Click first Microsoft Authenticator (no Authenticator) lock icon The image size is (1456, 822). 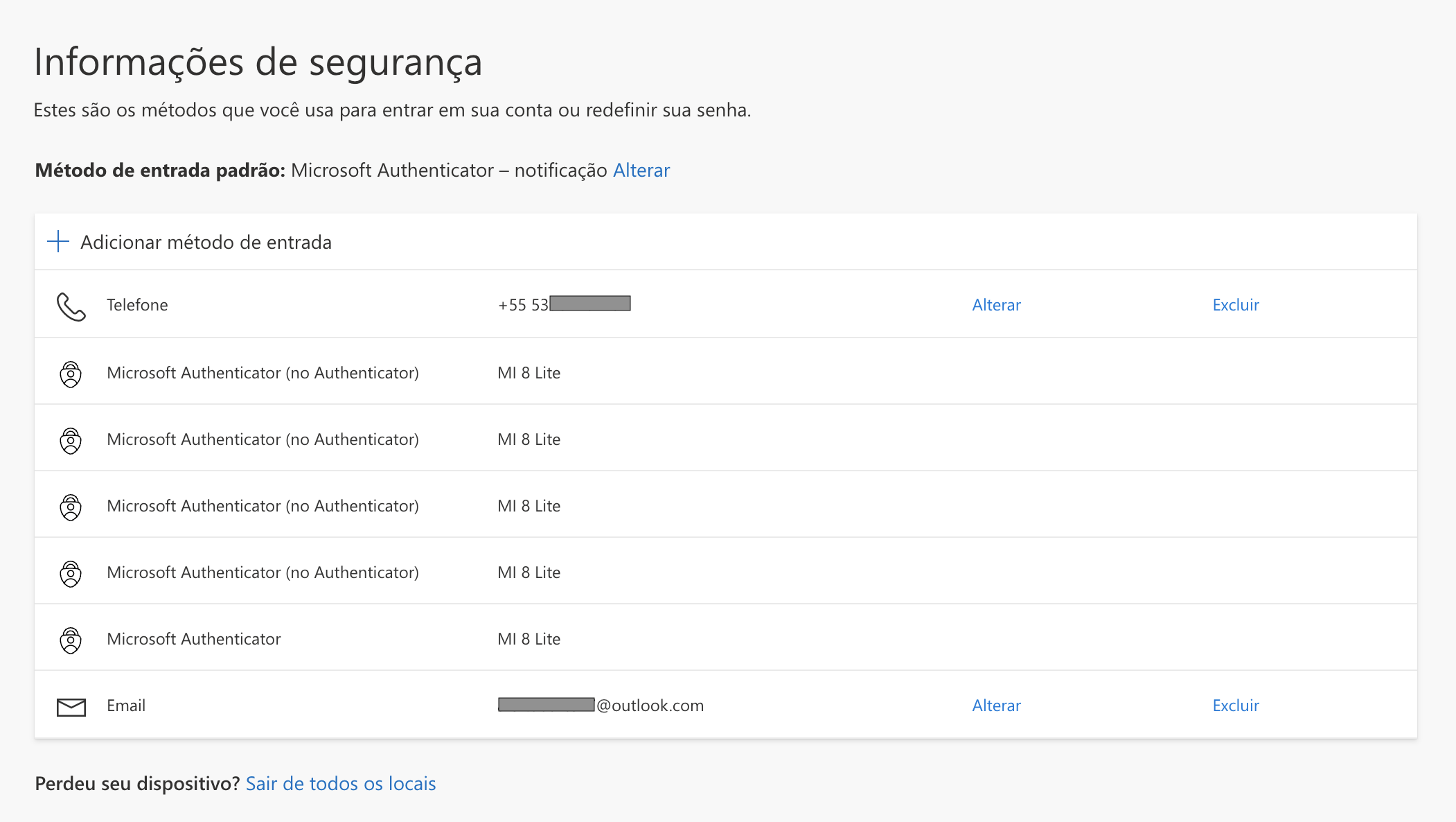(71, 374)
